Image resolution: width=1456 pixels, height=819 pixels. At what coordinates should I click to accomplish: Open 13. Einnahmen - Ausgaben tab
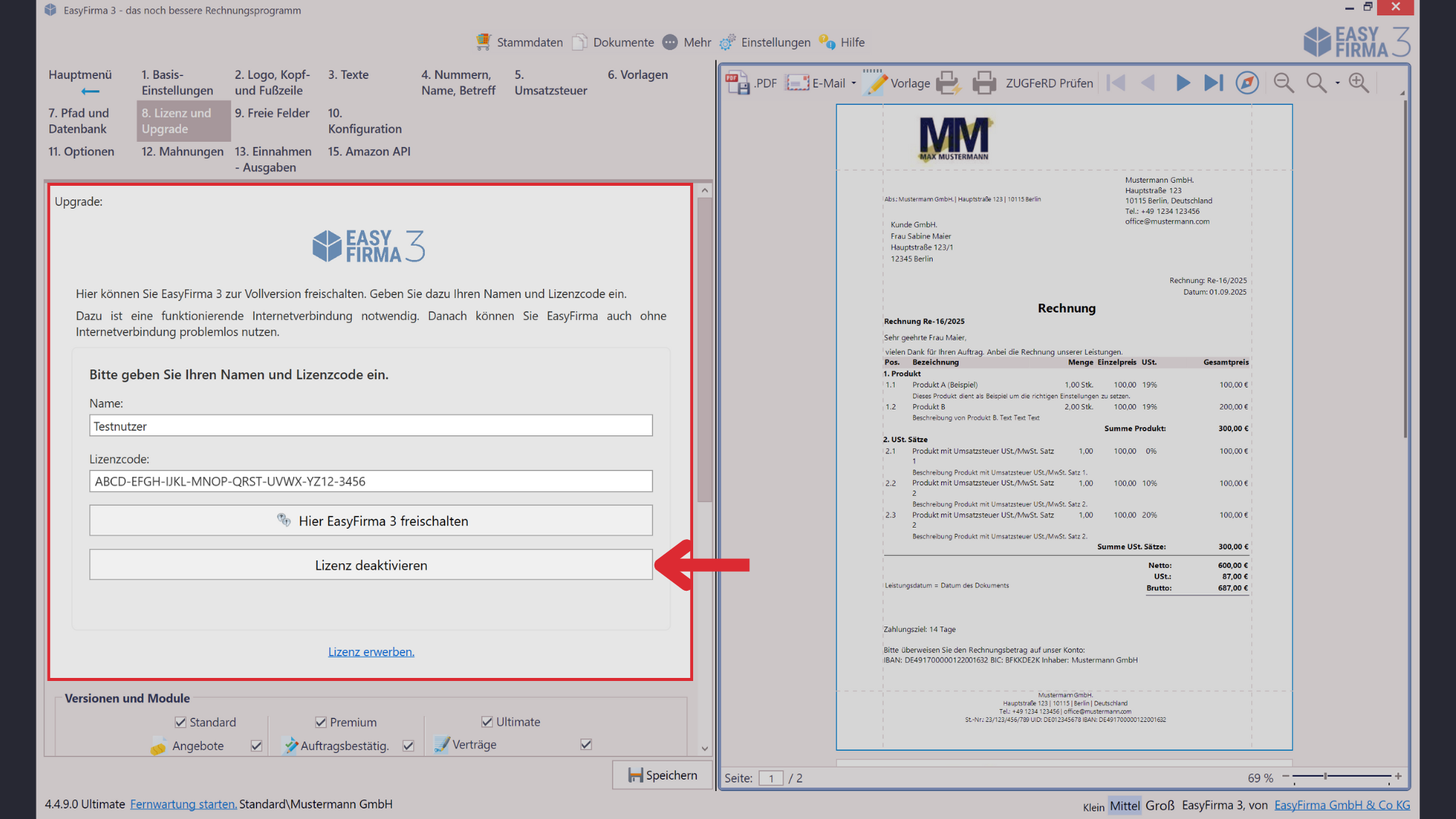click(x=273, y=159)
